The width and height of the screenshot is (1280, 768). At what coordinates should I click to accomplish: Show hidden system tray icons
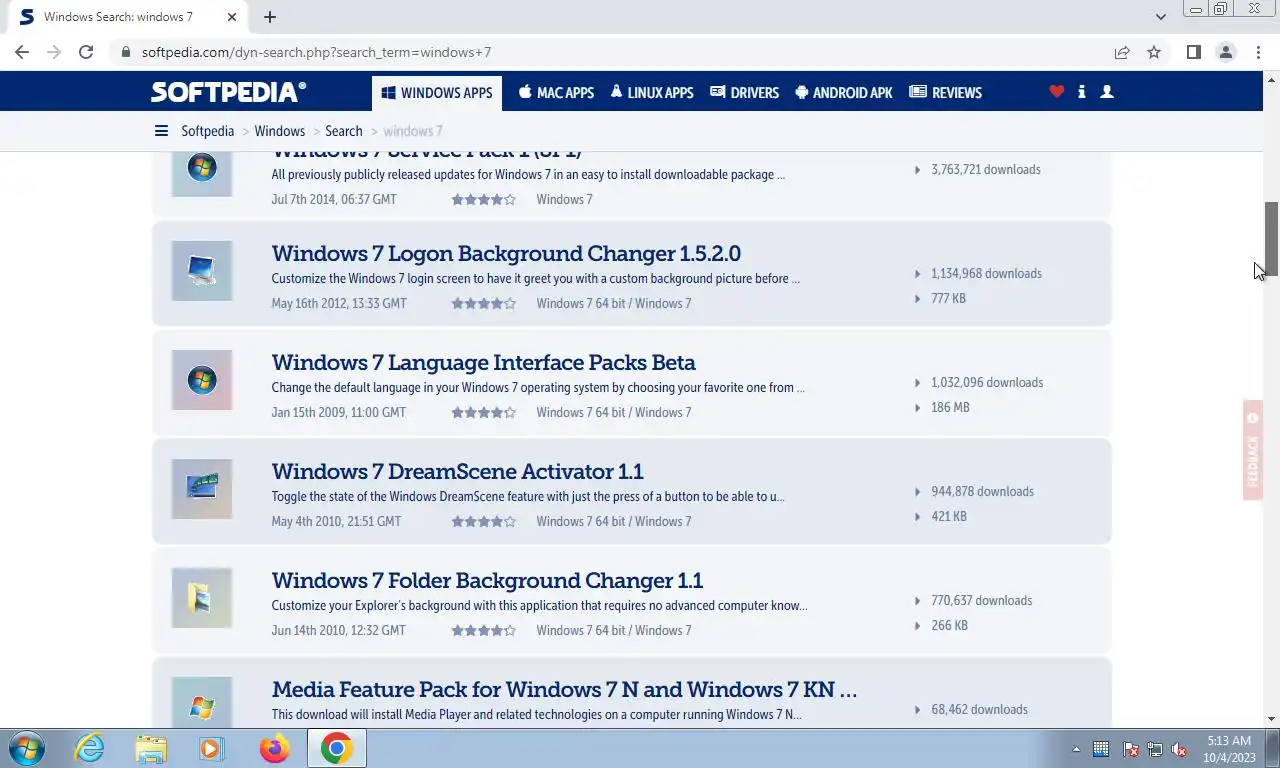point(1076,749)
